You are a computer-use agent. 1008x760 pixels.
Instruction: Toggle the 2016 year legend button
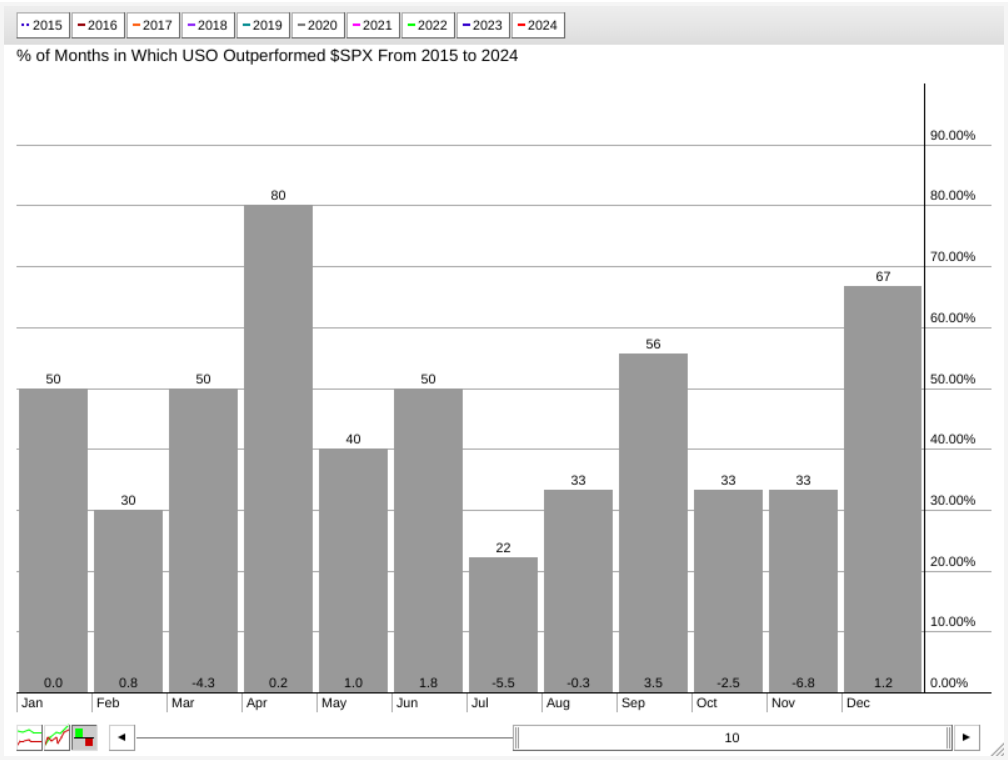(97, 25)
